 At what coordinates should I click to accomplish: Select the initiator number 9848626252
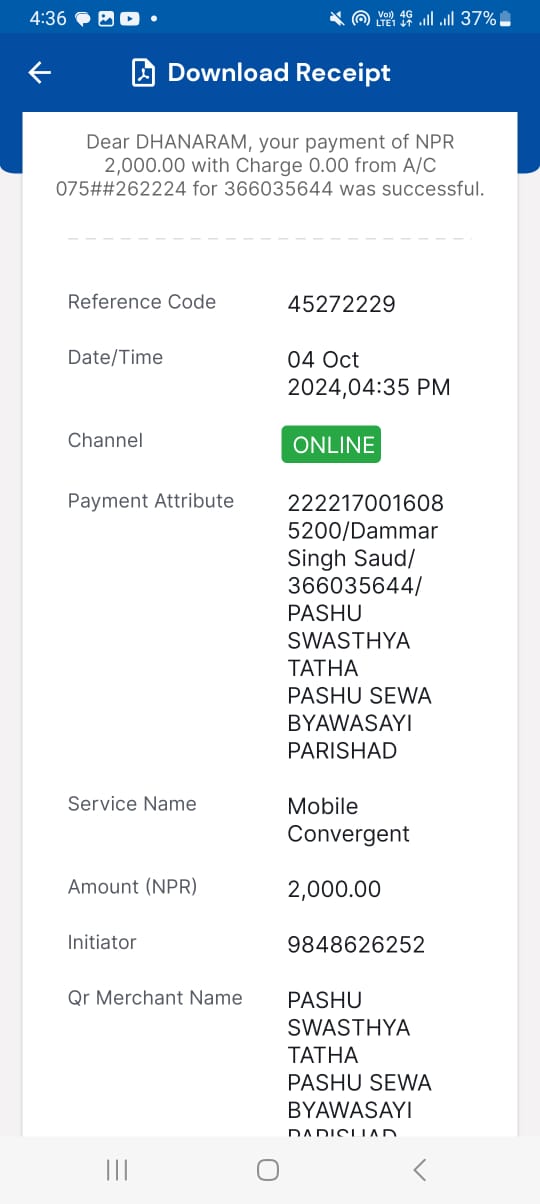[x=356, y=944]
